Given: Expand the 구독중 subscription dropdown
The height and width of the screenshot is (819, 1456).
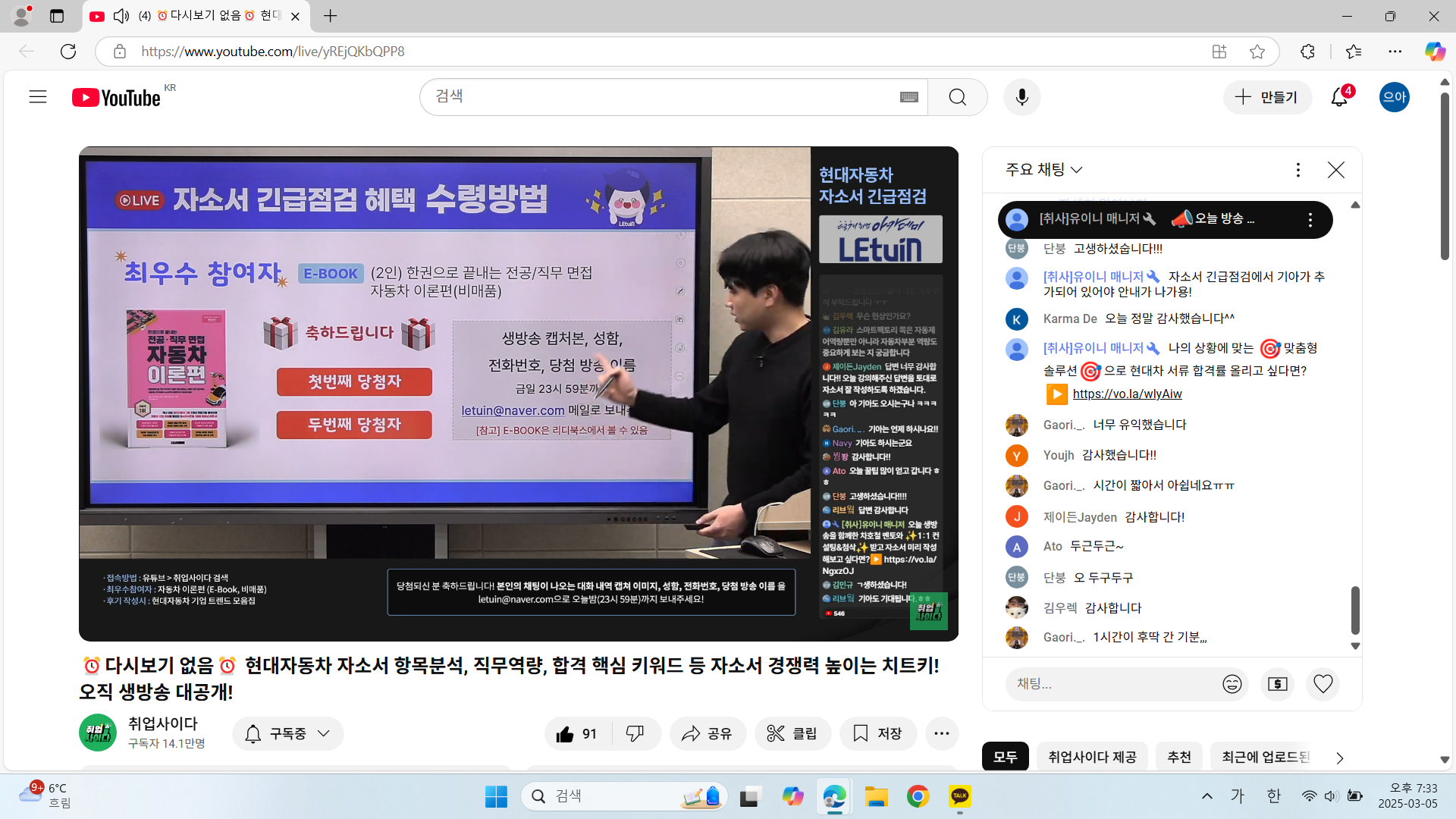Looking at the screenshot, I should [288, 734].
